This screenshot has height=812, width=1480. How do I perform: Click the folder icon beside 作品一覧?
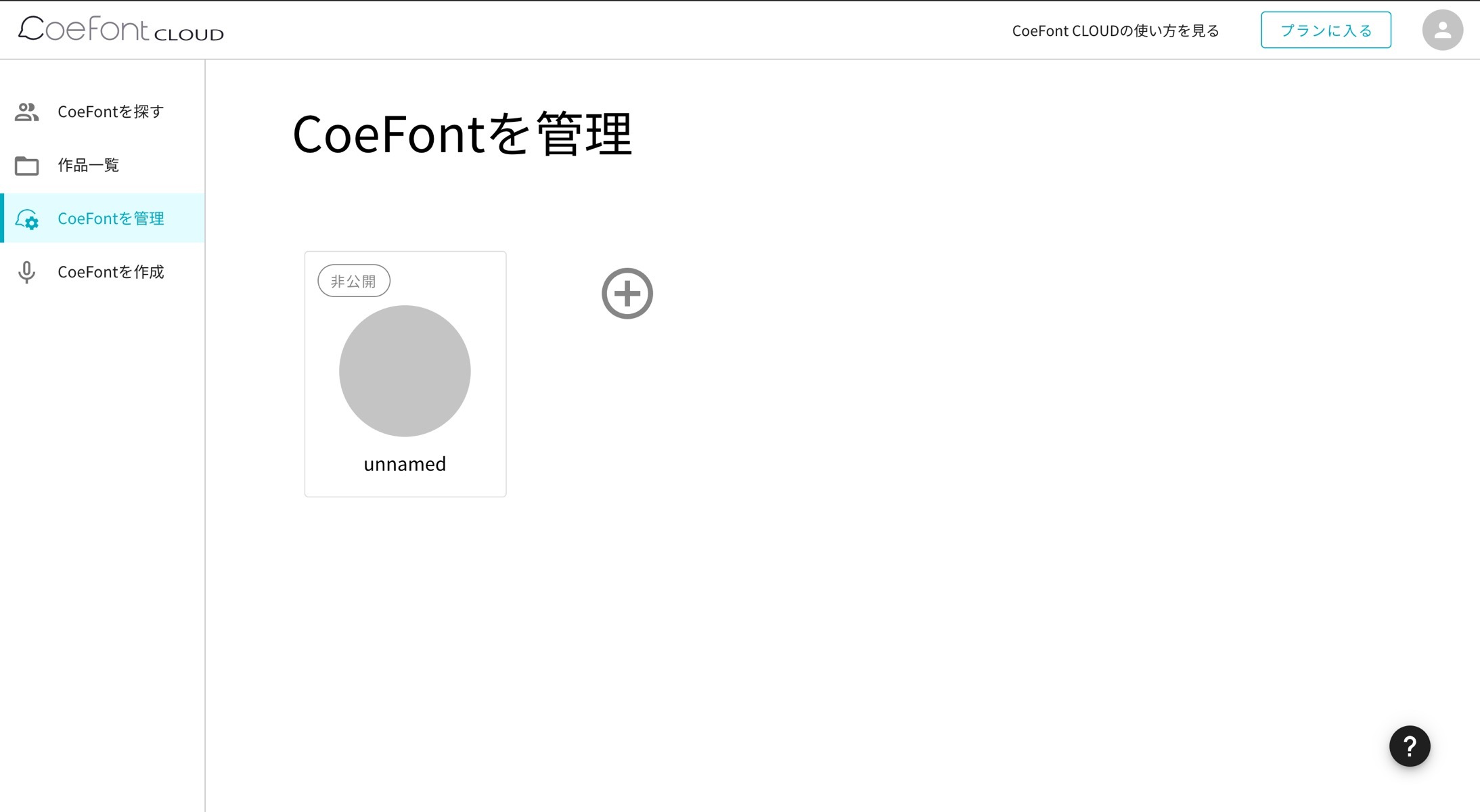[26, 165]
